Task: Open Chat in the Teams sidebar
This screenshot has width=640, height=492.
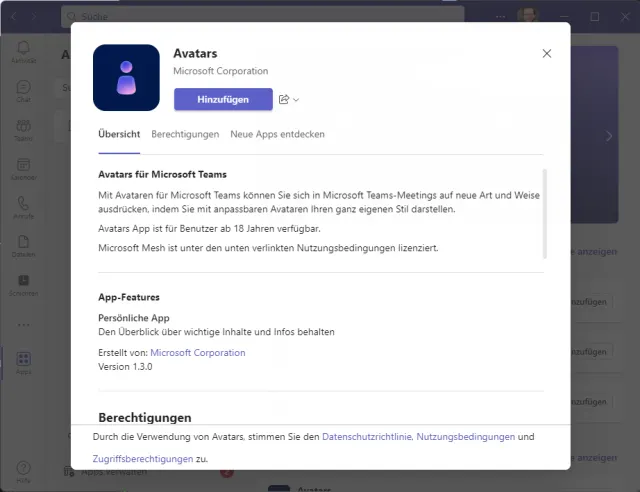Action: click(x=23, y=91)
